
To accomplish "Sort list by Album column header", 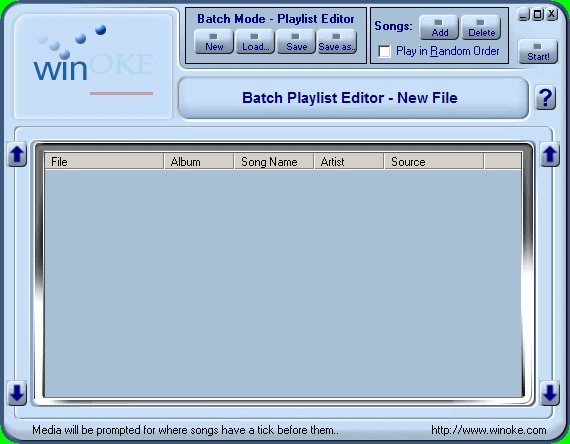I will pos(199,161).
